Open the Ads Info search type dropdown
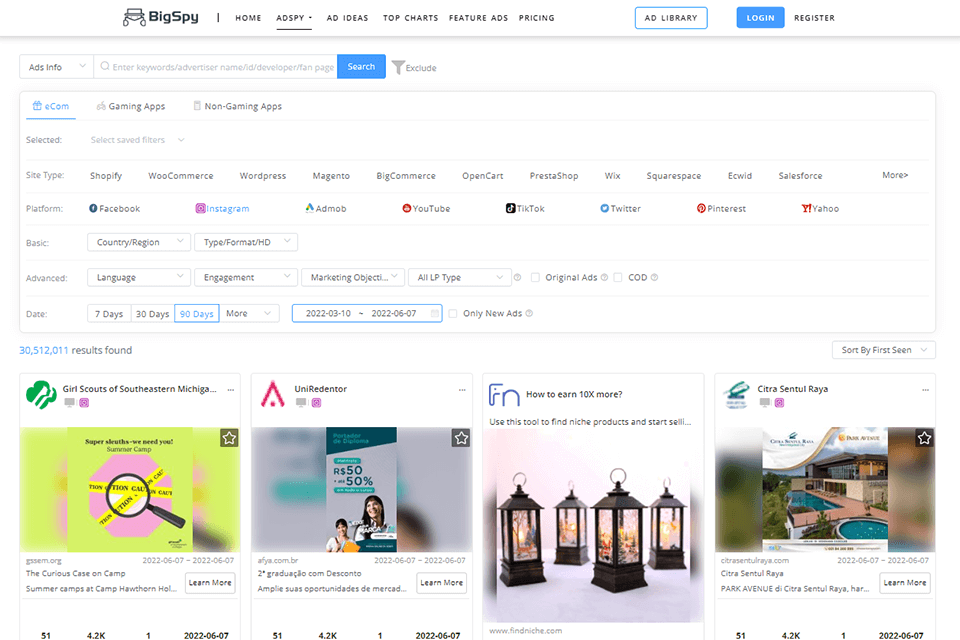 [56, 67]
